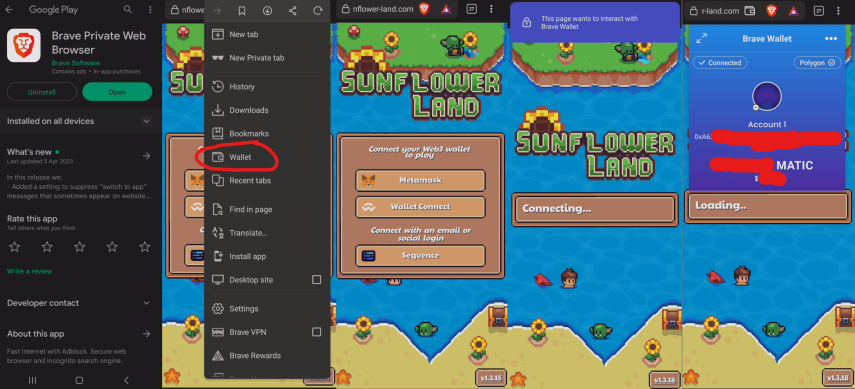Tap the Android recent apps button

point(32,380)
